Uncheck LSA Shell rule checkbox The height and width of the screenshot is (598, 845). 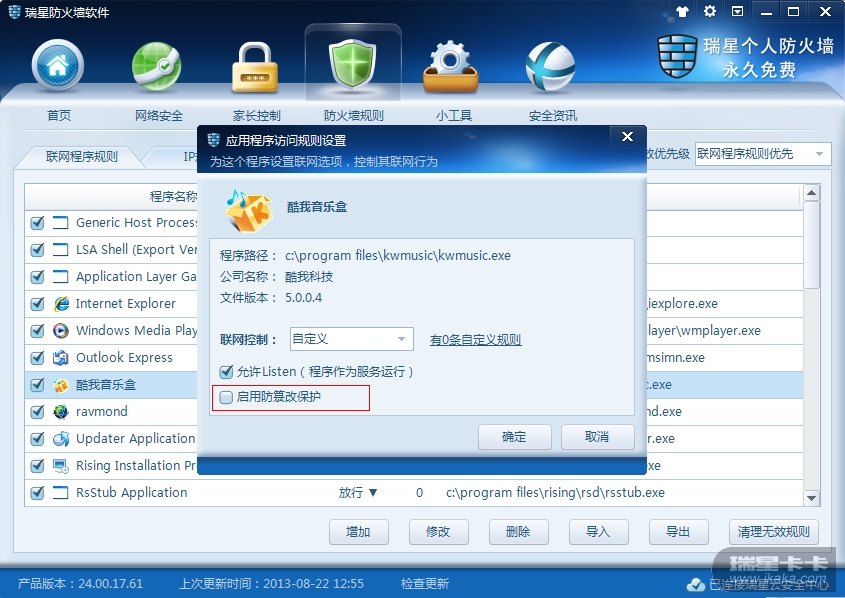pyautogui.click(x=37, y=249)
